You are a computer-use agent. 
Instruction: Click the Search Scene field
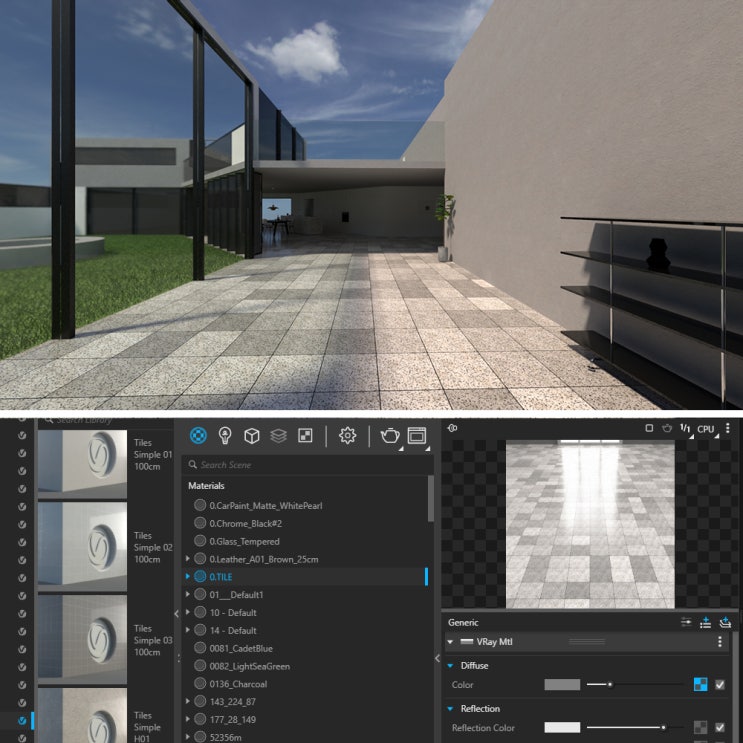pyautogui.click(x=308, y=464)
